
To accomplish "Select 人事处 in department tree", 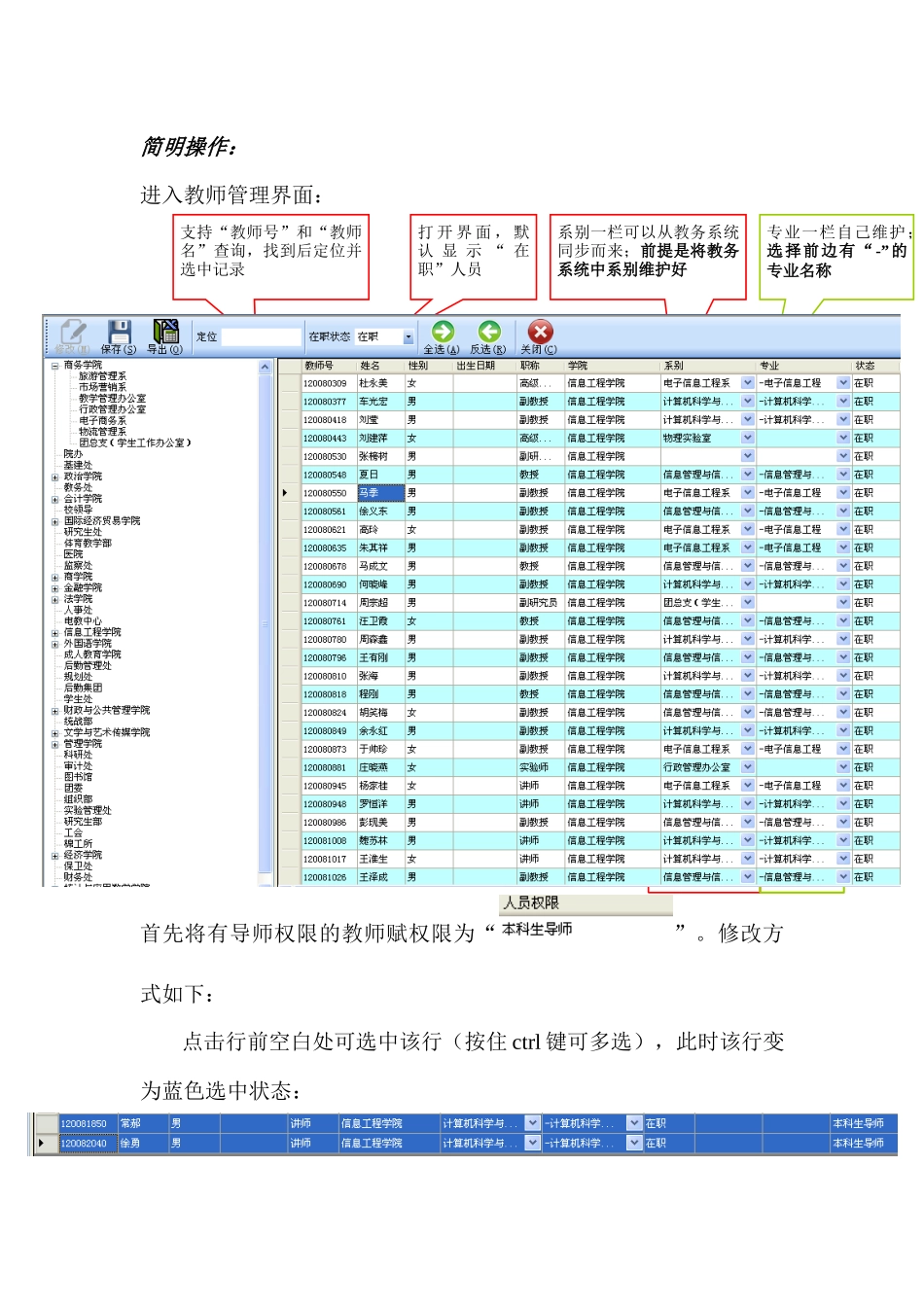I will [78, 610].
